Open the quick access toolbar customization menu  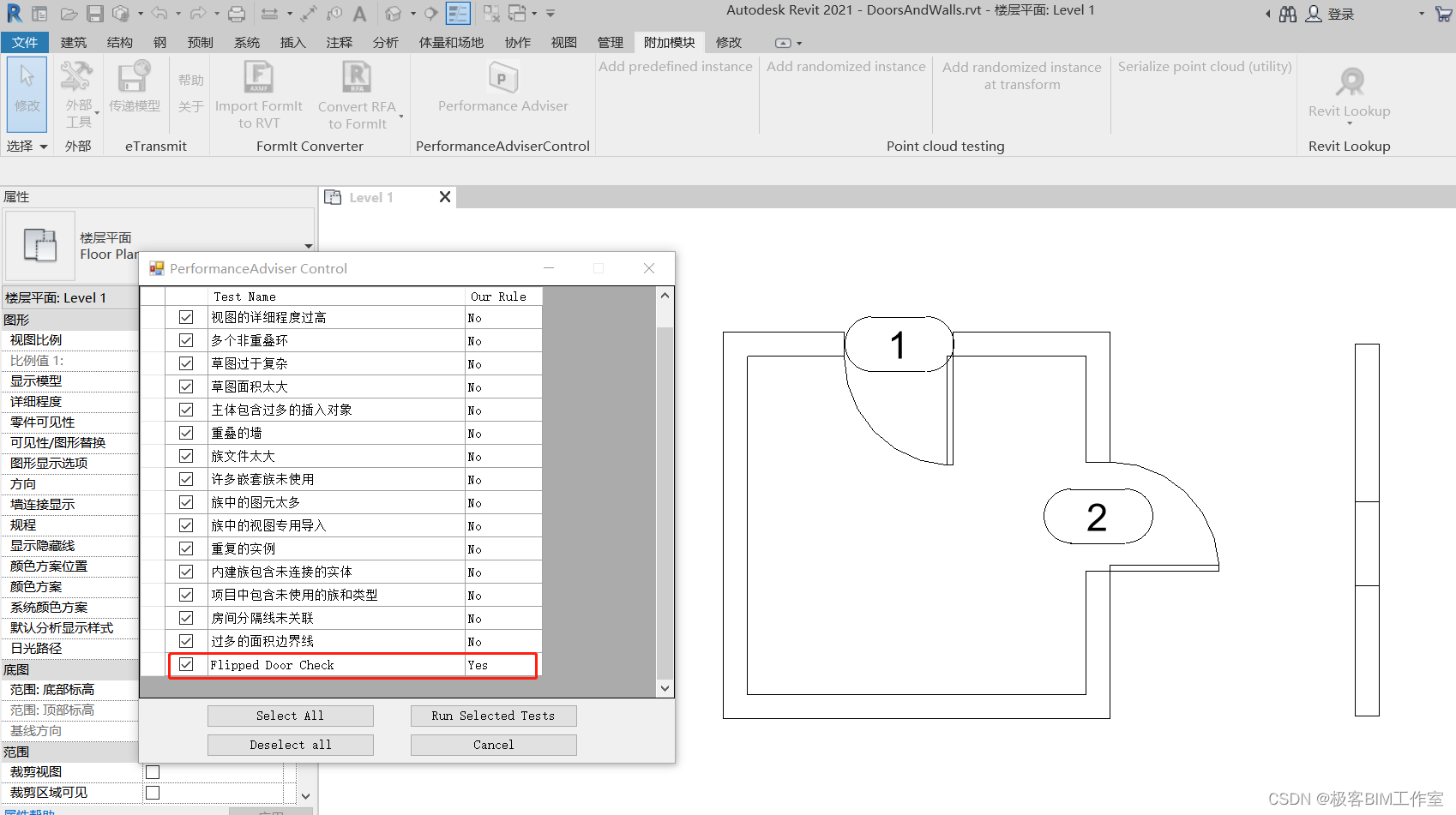coord(550,13)
